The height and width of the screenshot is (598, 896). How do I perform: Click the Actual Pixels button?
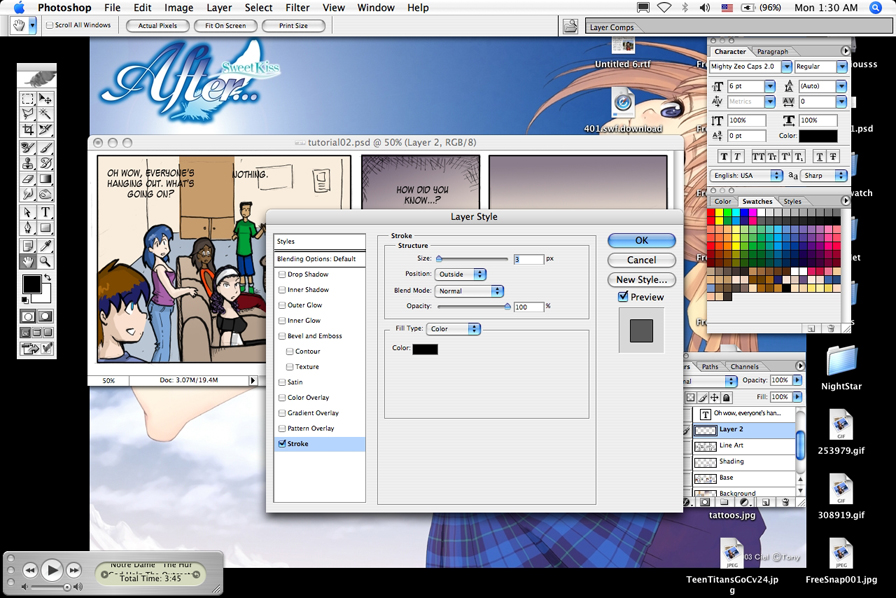point(157,26)
